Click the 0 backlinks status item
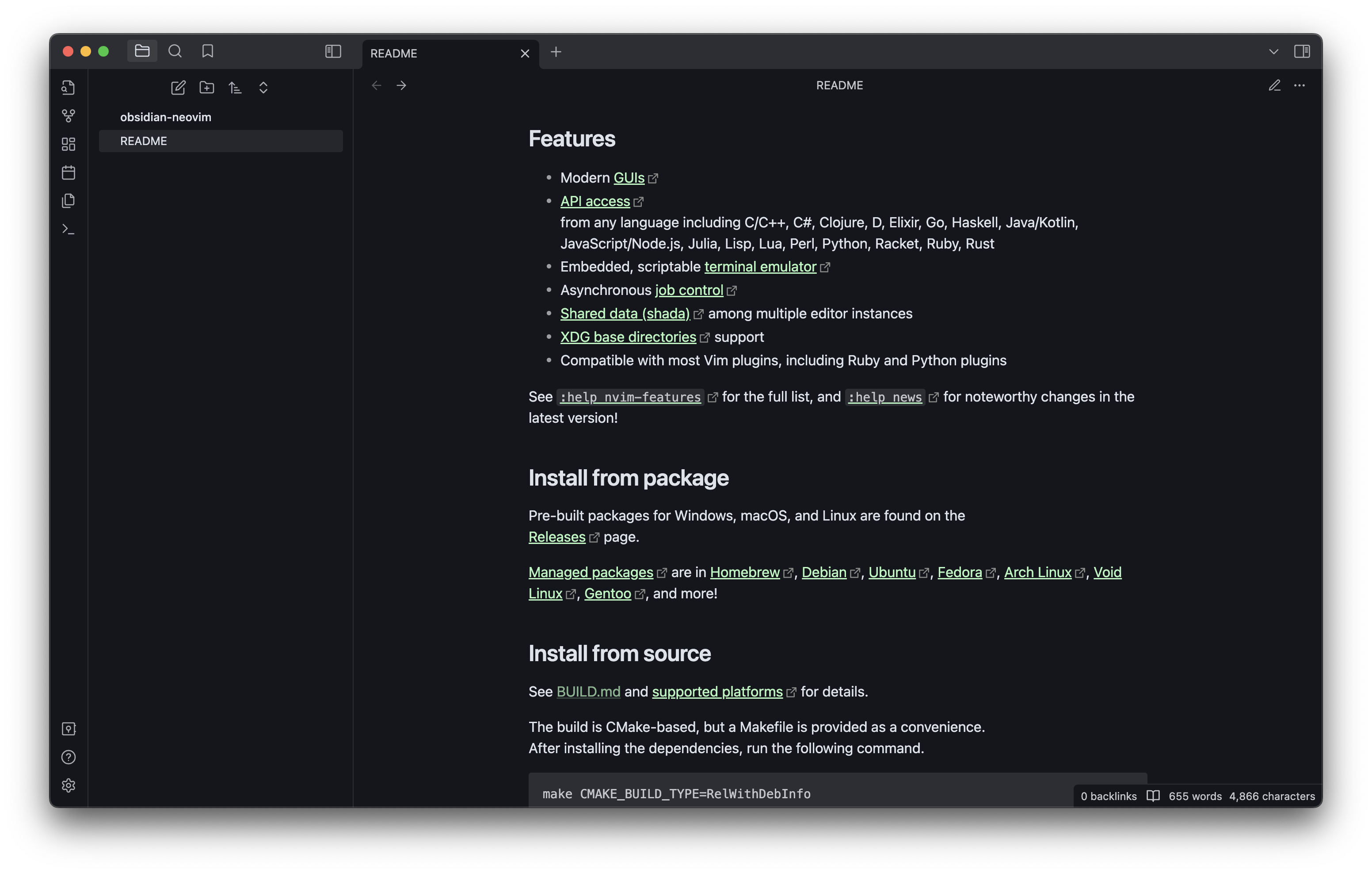 click(x=1108, y=796)
